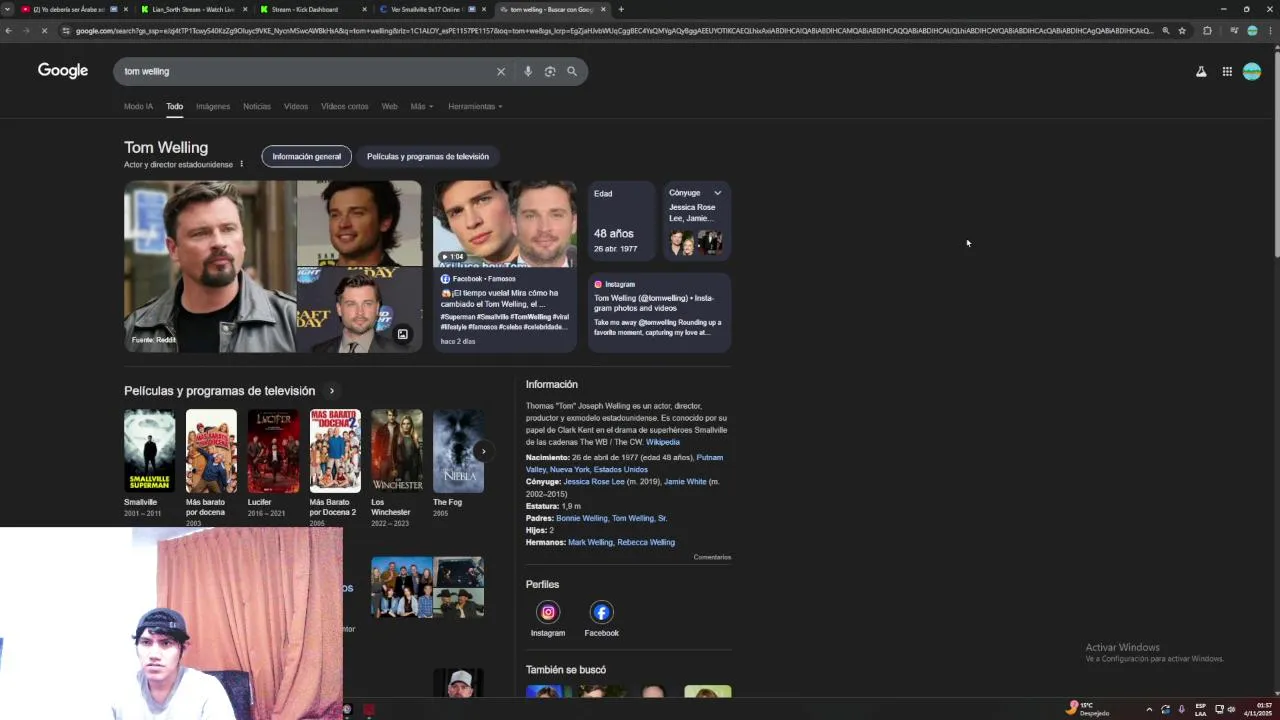1280x720 pixels.
Task: Show hidden system tray icons
Action: [1149, 709]
